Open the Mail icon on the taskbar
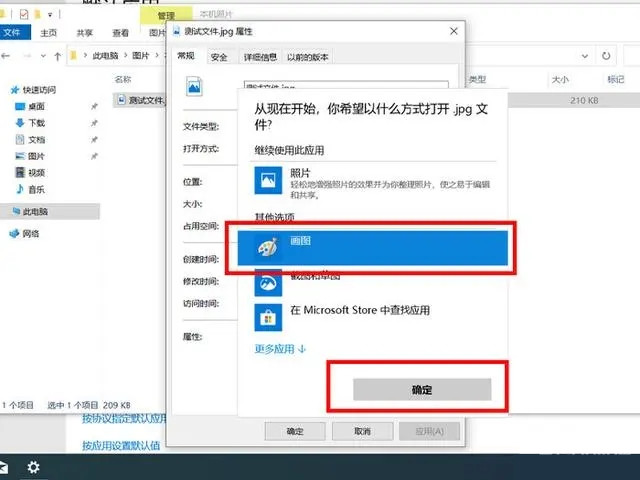The width and height of the screenshot is (640, 480). 3,467
